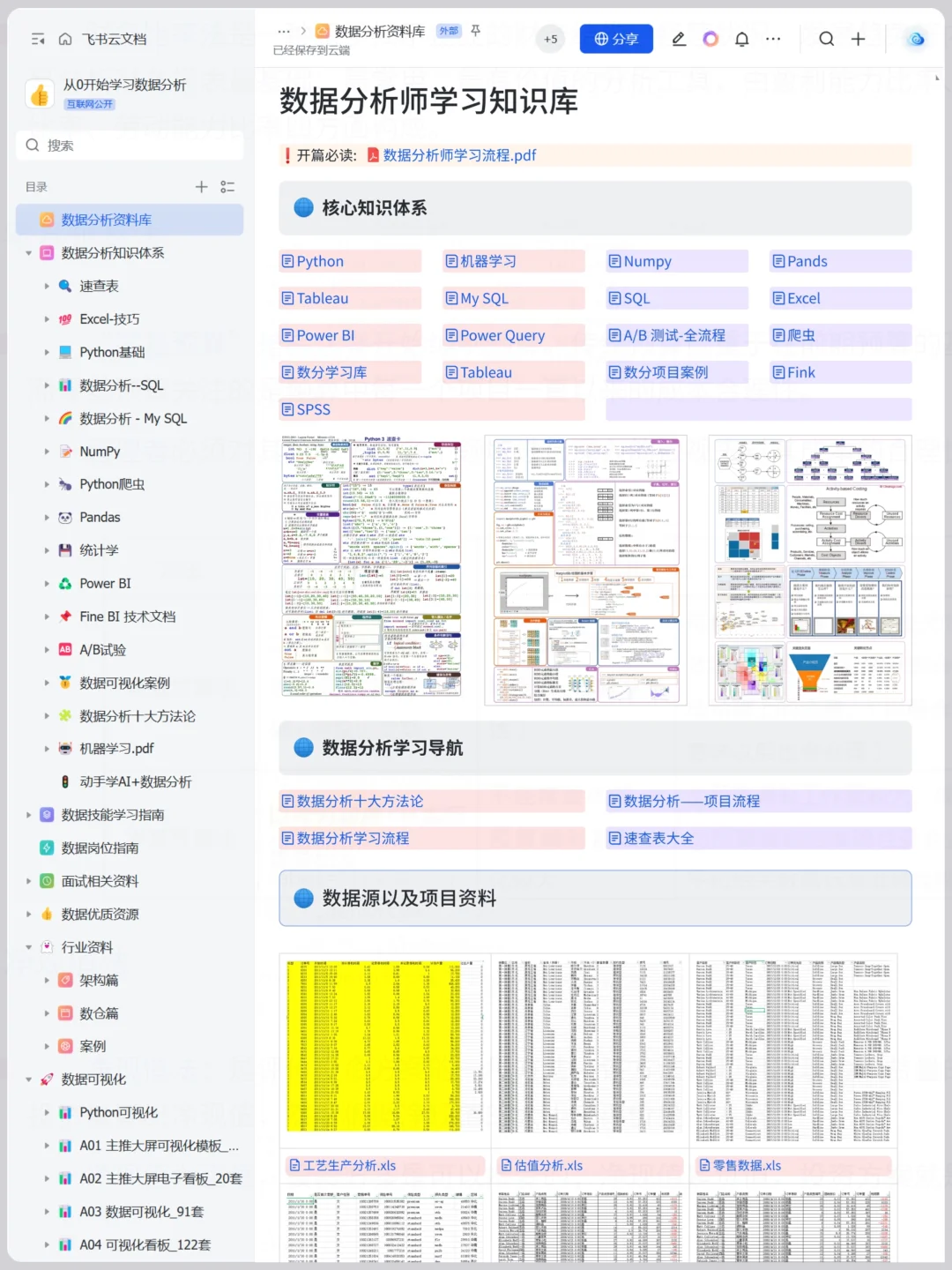Open 架构篇 in the sidebar
Viewport: 952px width, 1270px height.
click(x=99, y=980)
